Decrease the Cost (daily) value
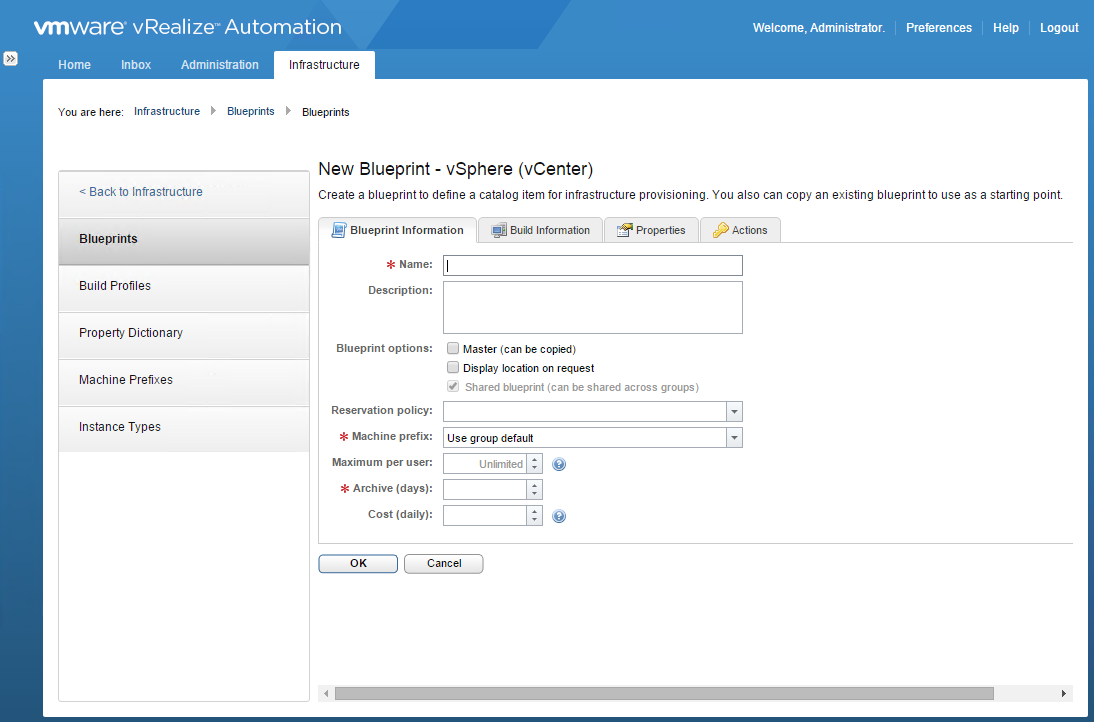 tap(534, 520)
